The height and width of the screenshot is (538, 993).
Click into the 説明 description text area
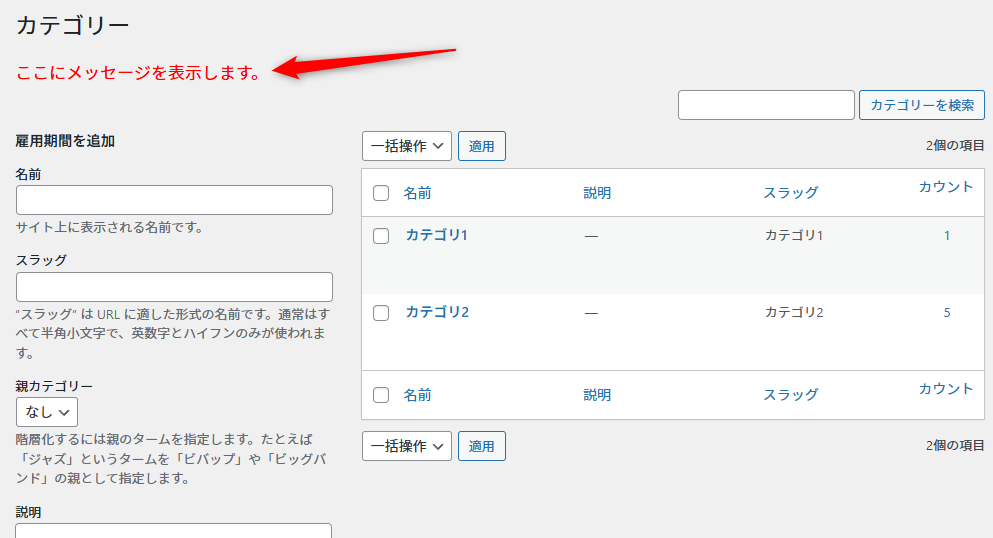coord(174,531)
